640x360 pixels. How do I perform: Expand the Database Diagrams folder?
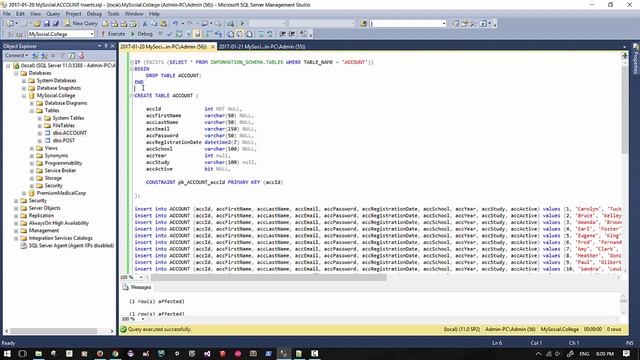click(32, 103)
